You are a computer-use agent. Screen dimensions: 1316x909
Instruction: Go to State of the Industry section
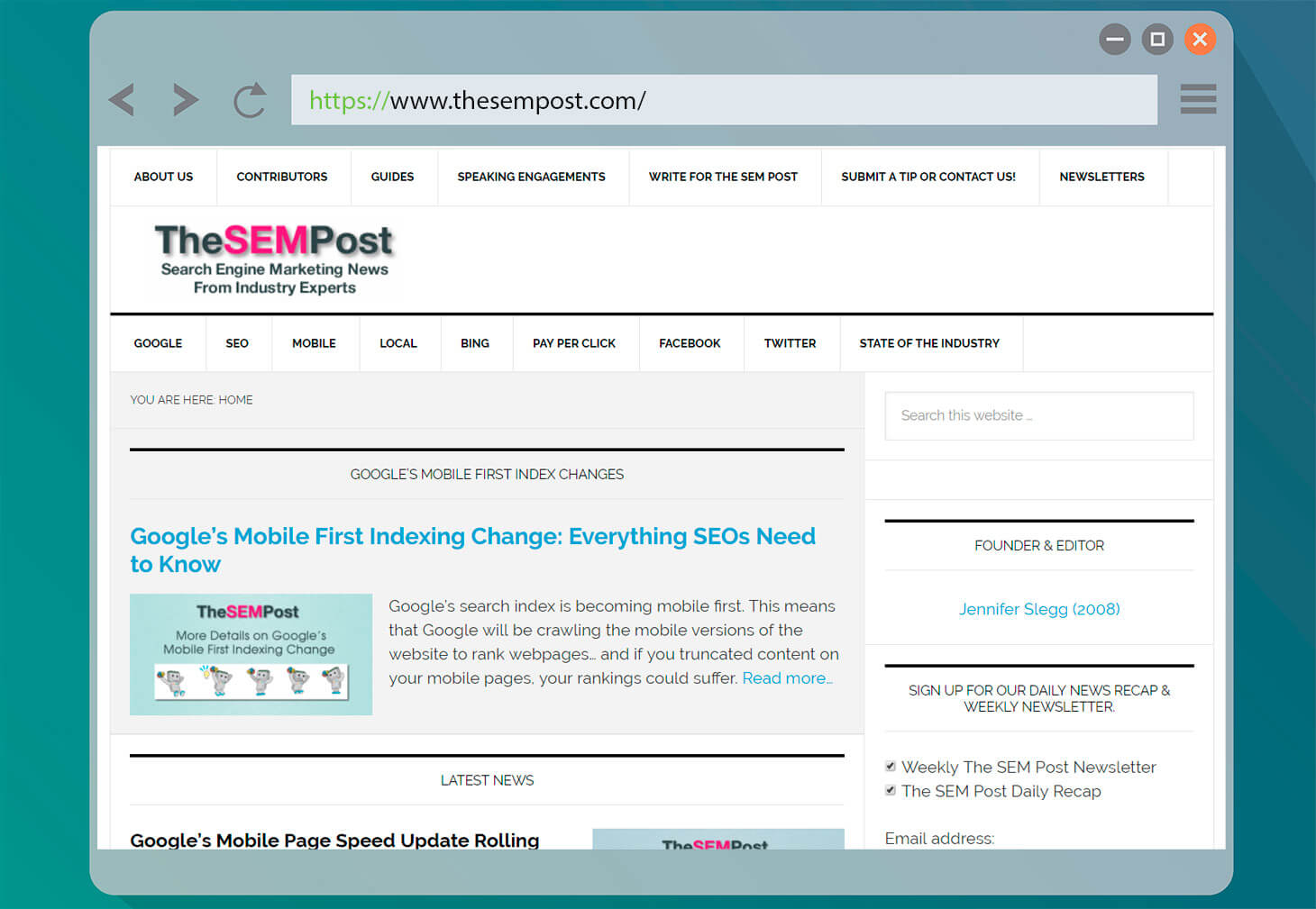(x=929, y=343)
